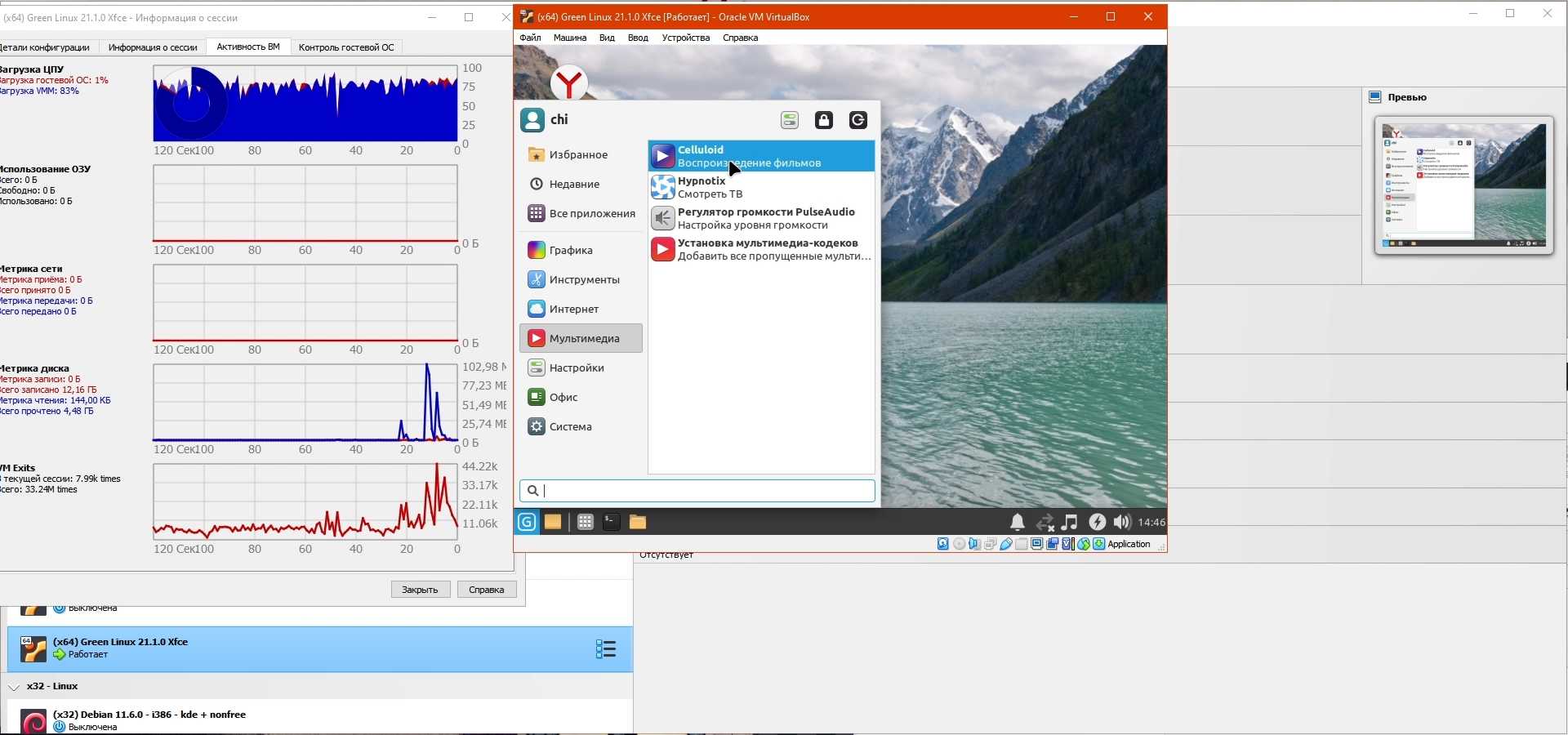Open the Green Linux start menu button

pyautogui.click(x=528, y=522)
